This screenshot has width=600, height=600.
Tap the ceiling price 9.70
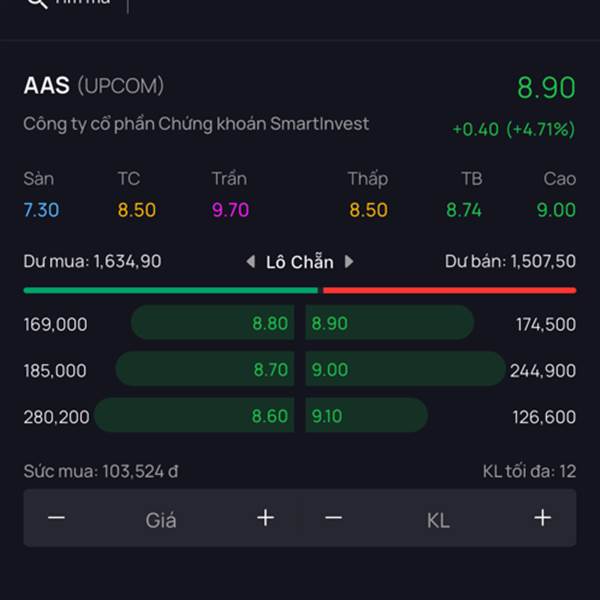pyautogui.click(x=230, y=210)
